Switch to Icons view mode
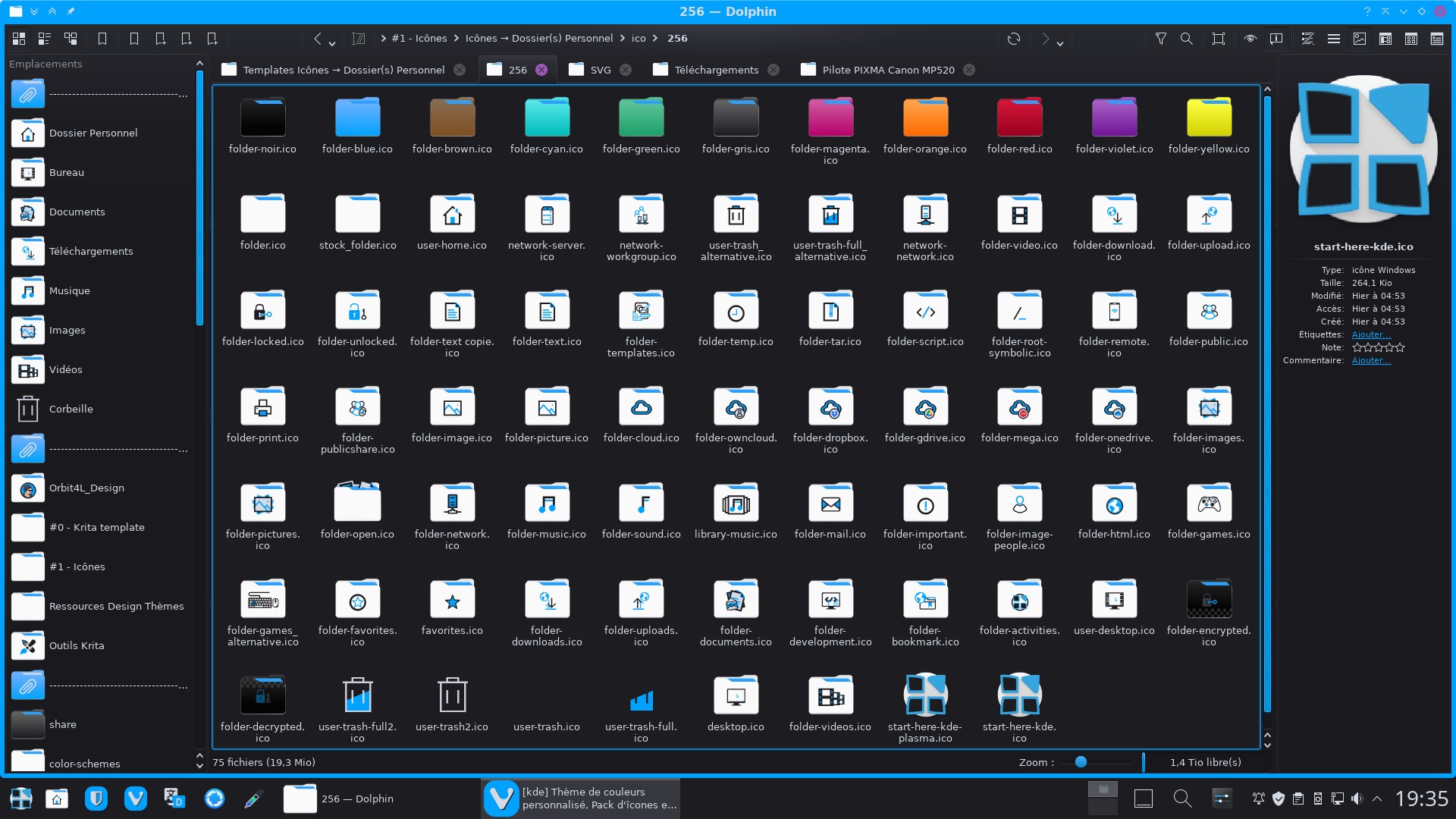 tap(19, 39)
